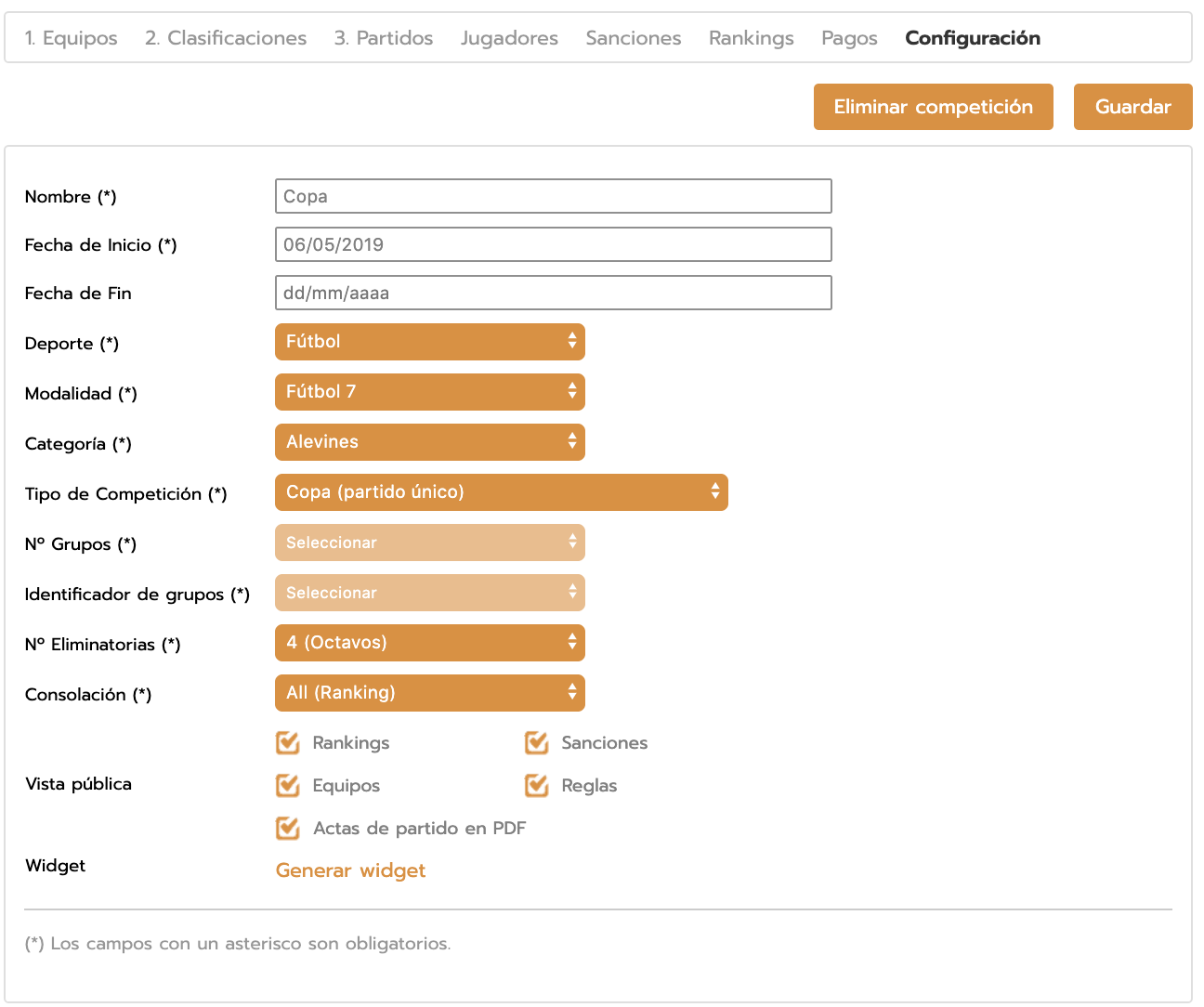Uncheck the Reglas checkbox
Viewport: 1204px width, 1007px height.
537,786
